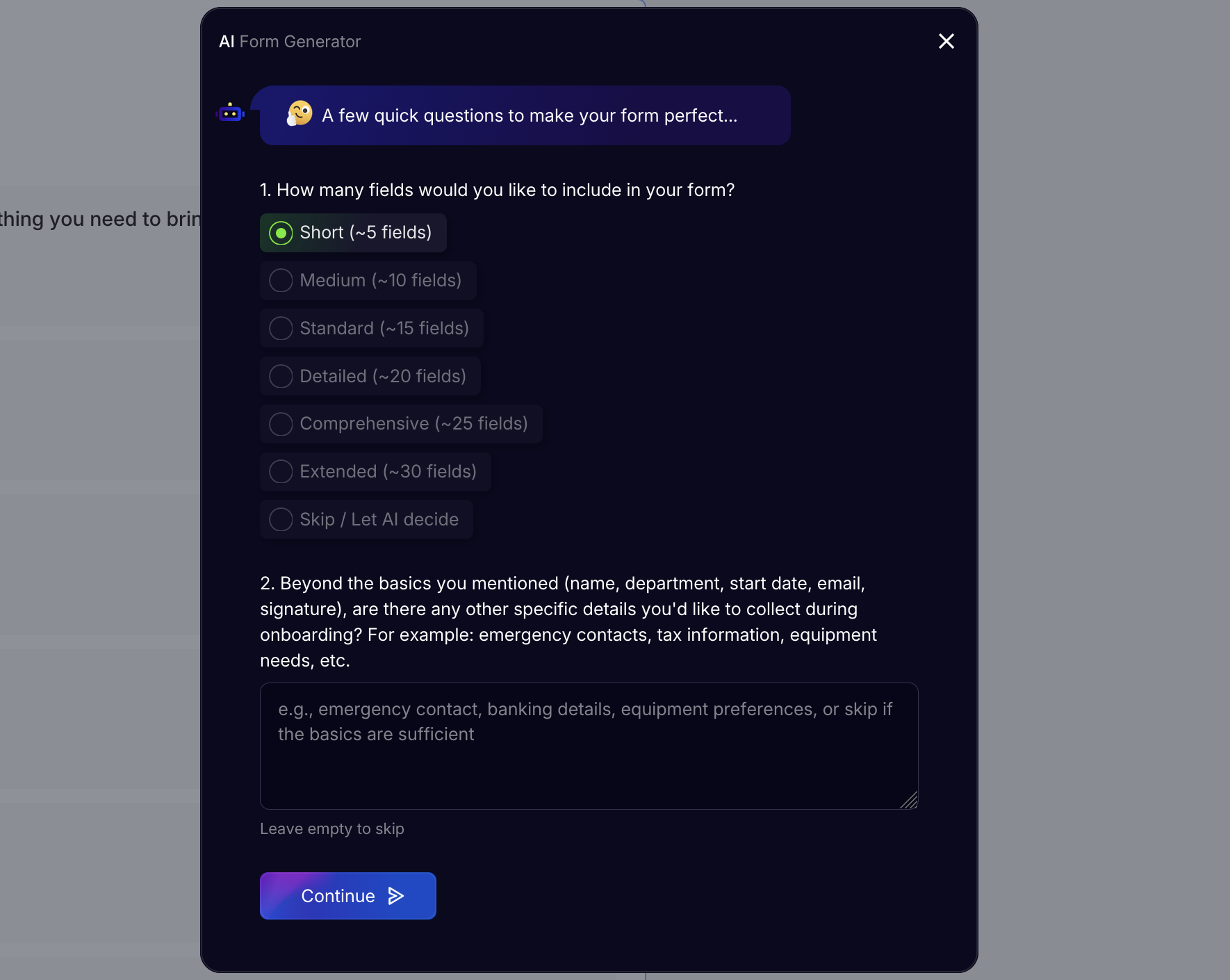Choose Comprehensive (~25 fields) option

tap(281, 424)
